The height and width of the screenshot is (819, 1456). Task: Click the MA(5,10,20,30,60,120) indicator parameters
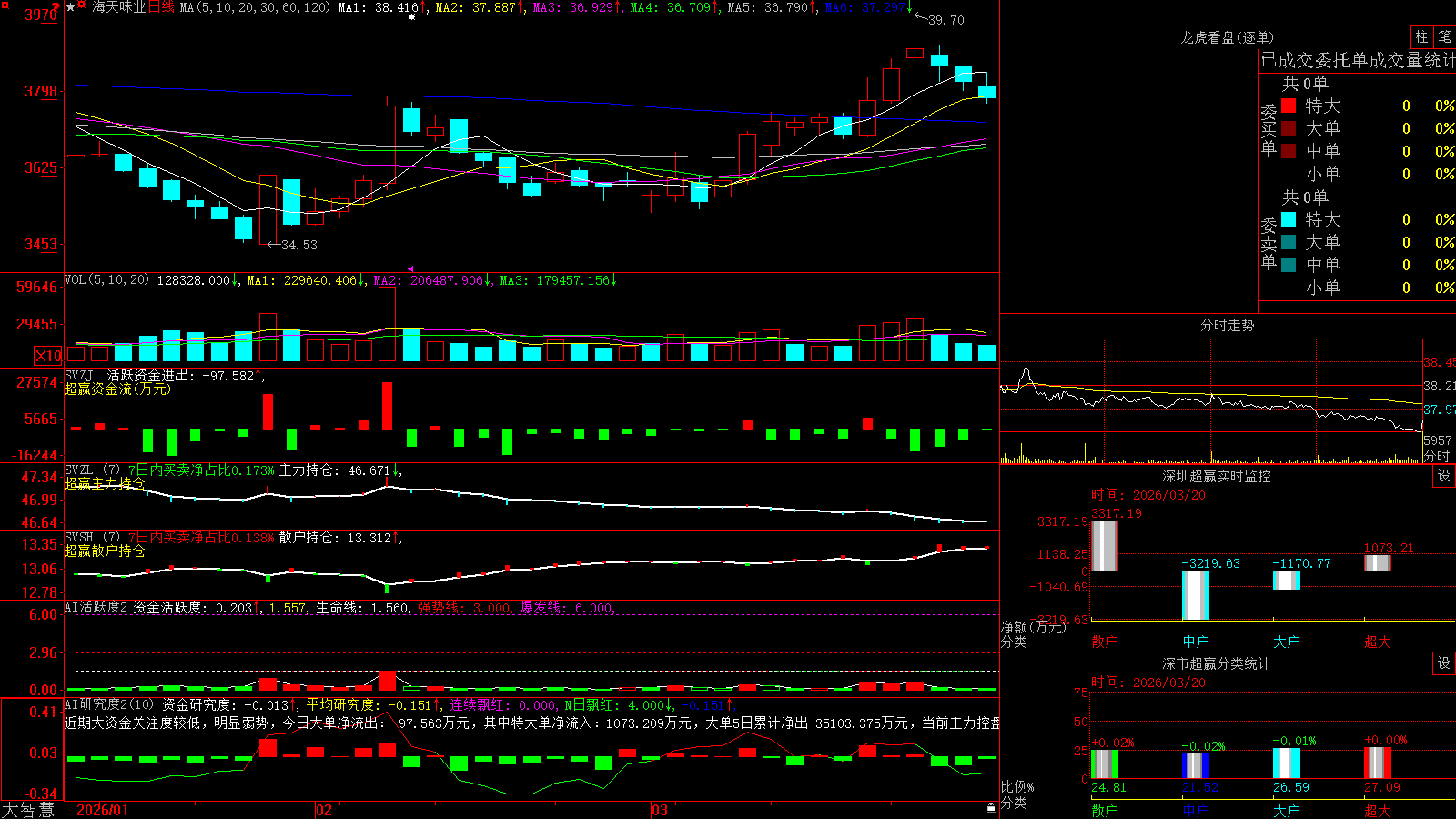pos(255,7)
